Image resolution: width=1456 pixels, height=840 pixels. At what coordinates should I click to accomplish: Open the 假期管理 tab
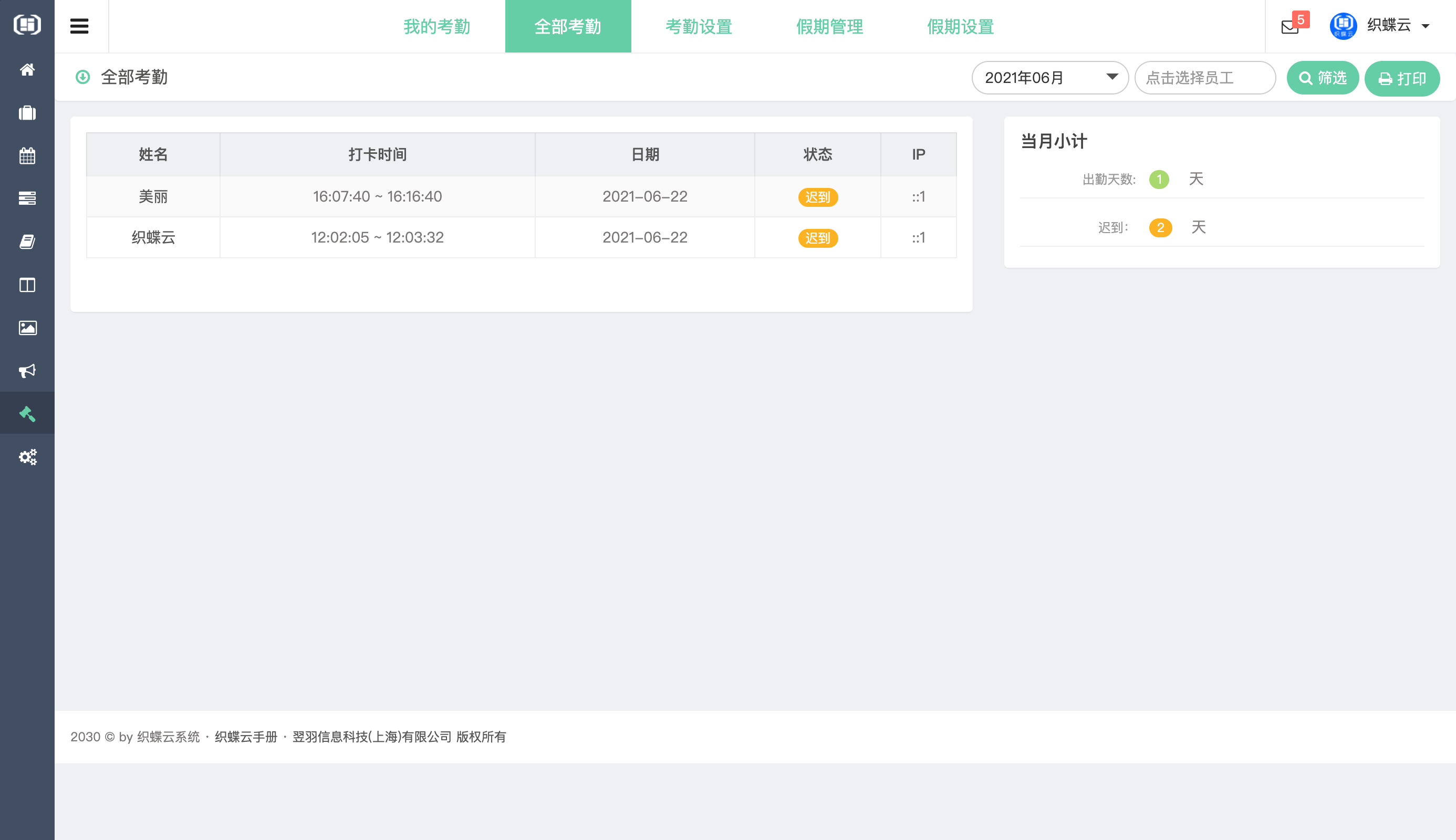tap(829, 27)
